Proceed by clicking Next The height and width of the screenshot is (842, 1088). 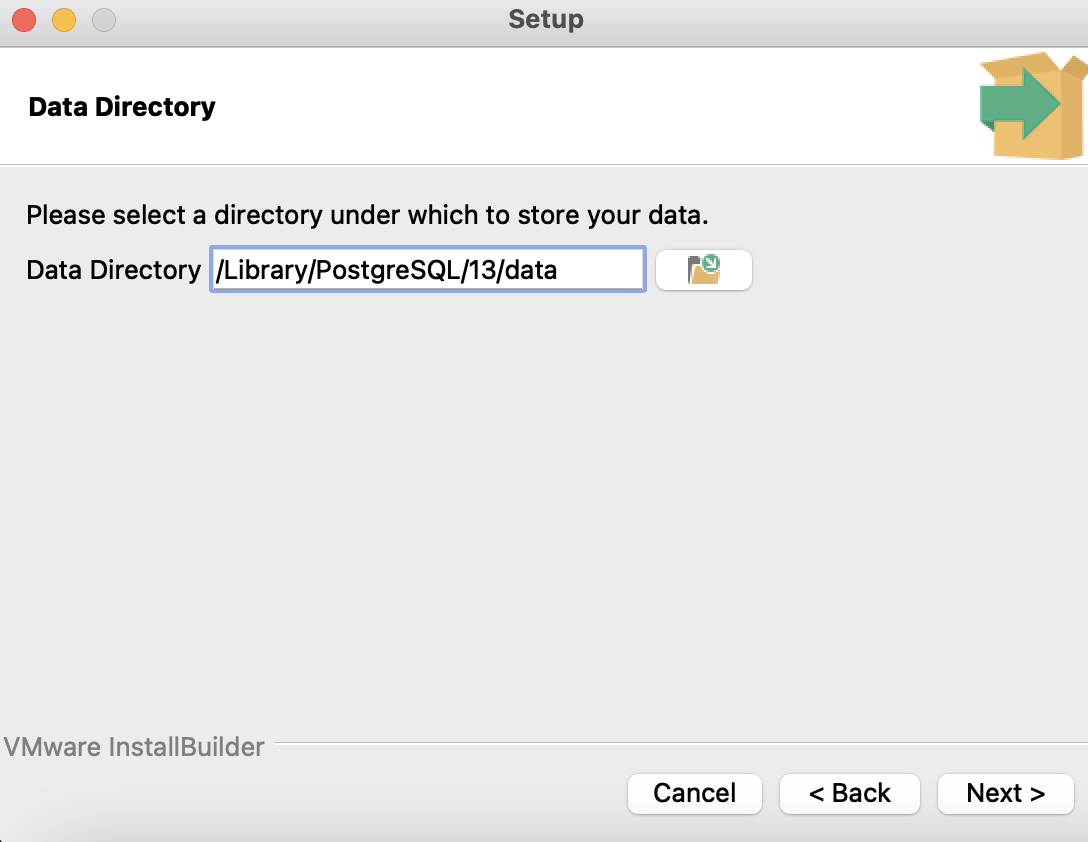pyautogui.click(x=1005, y=793)
